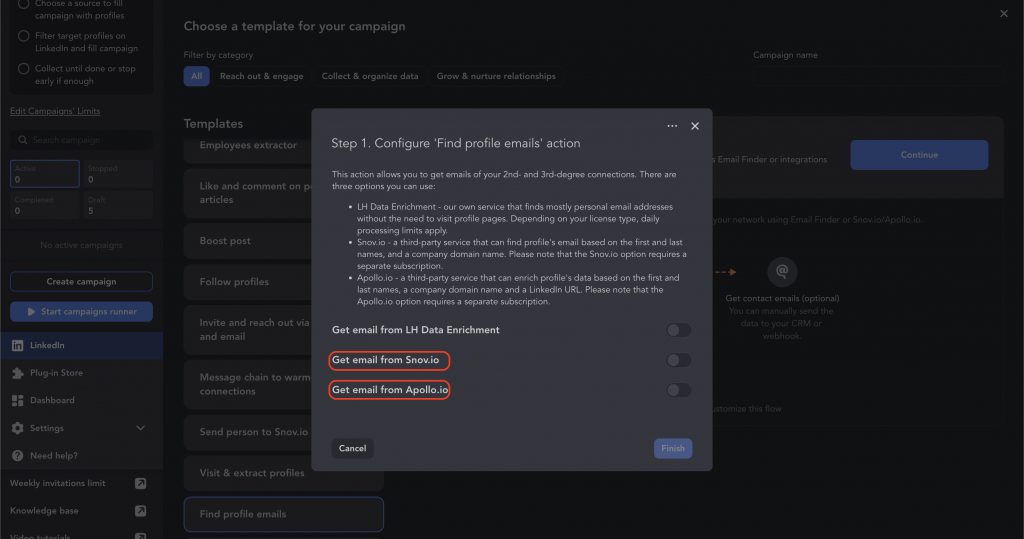Open the Weekly invitations limit external link icon
Image resolution: width=1024 pixels, height=539 pixels.
140,483
